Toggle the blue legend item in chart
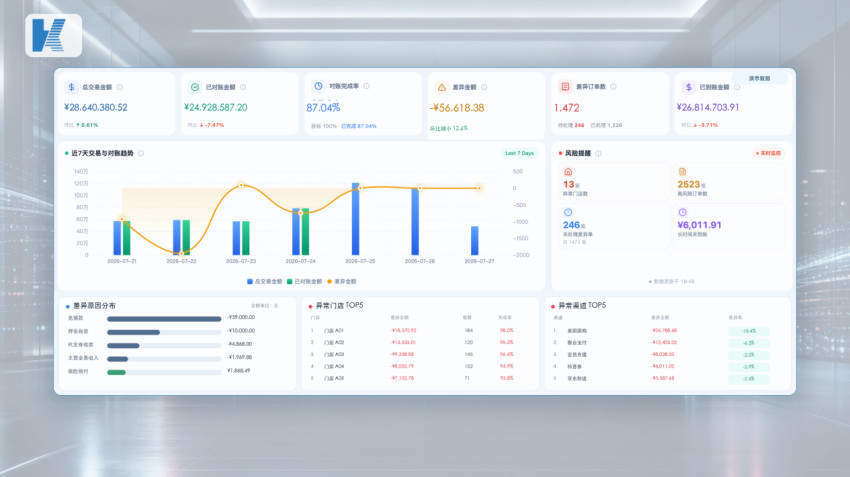This screenshot has width=850, height=477. pyautogui.click(x=265, y=281)
